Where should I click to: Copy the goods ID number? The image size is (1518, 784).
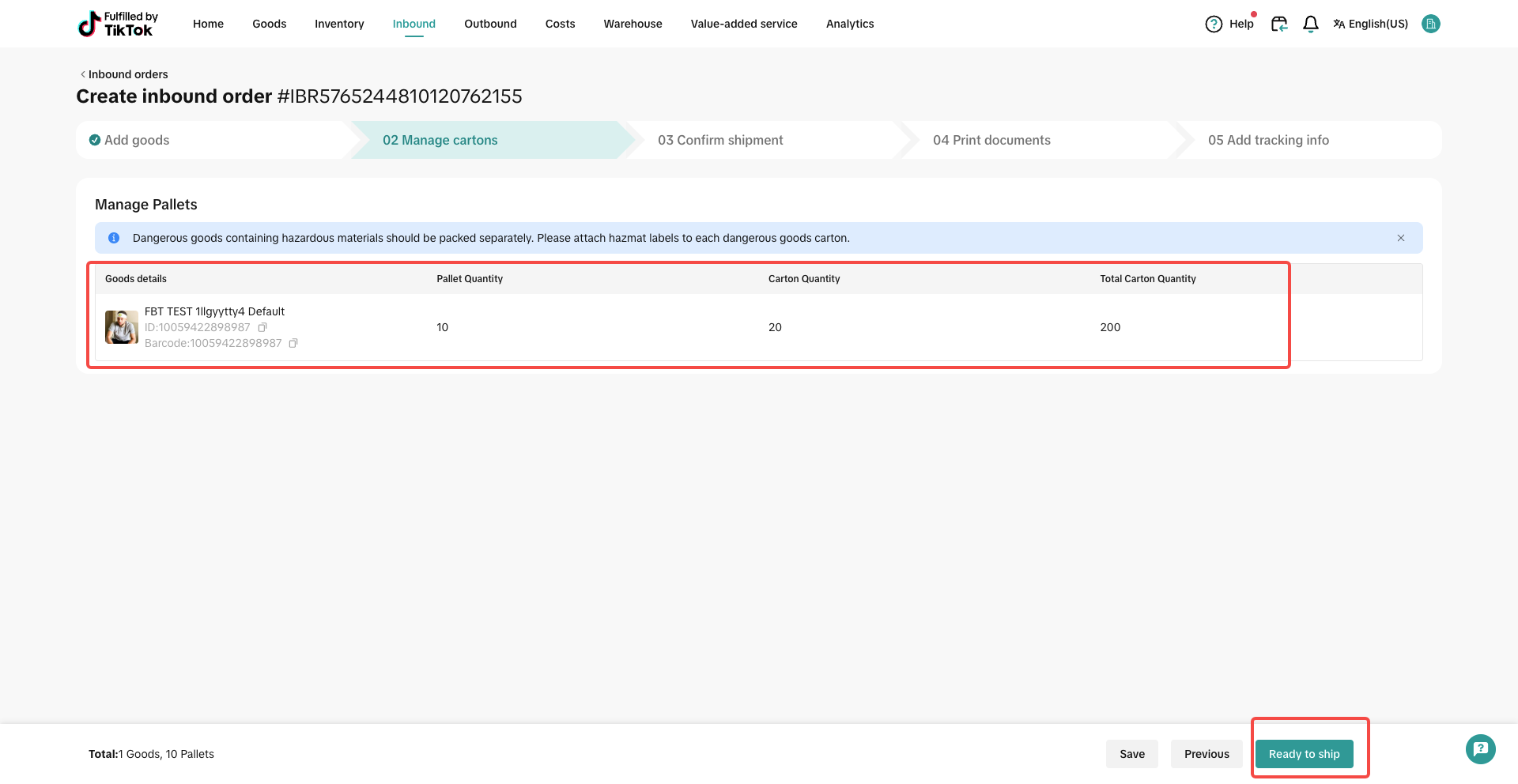pyautogui.click(x=262, y=327)
